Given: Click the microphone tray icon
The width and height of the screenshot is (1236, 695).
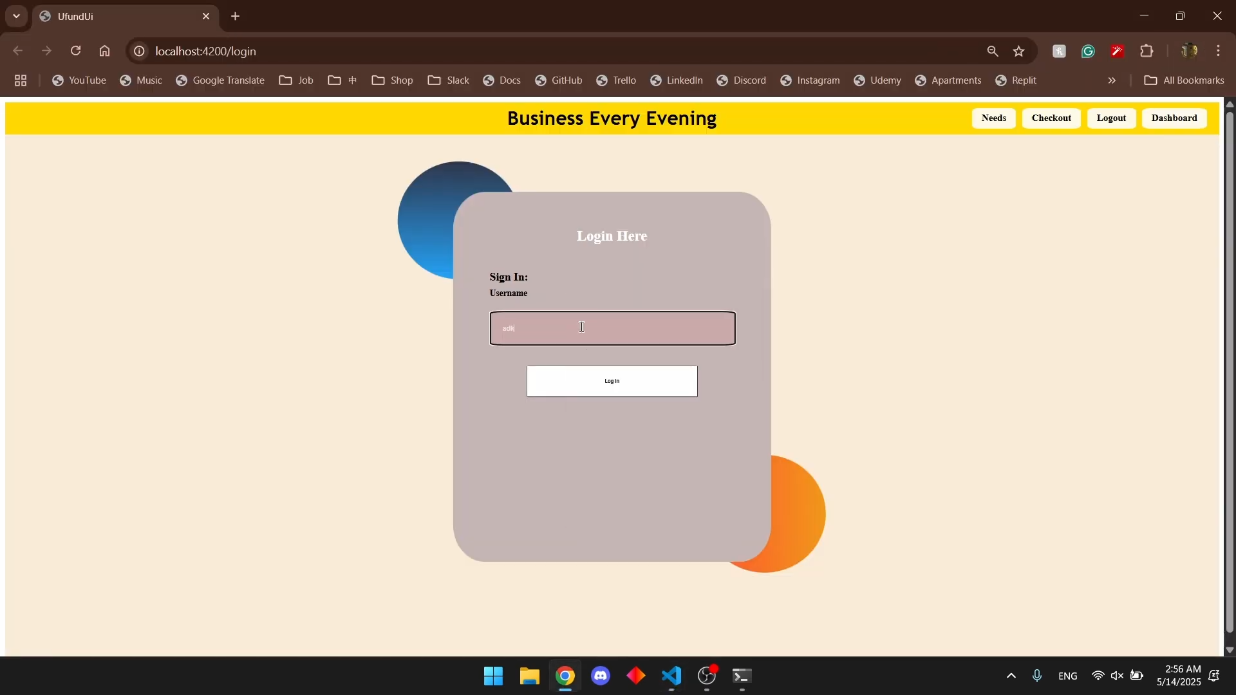Looking at the screenshot, I should 1037,676.
